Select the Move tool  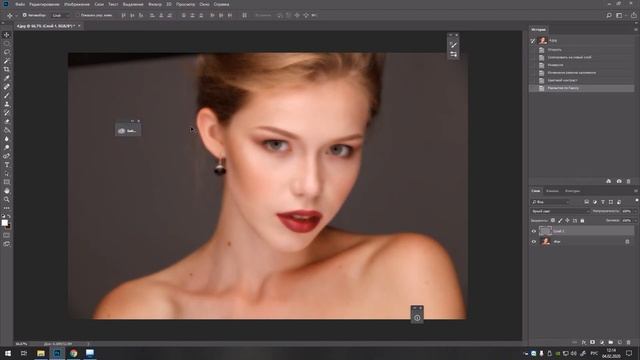click(7, 35)
